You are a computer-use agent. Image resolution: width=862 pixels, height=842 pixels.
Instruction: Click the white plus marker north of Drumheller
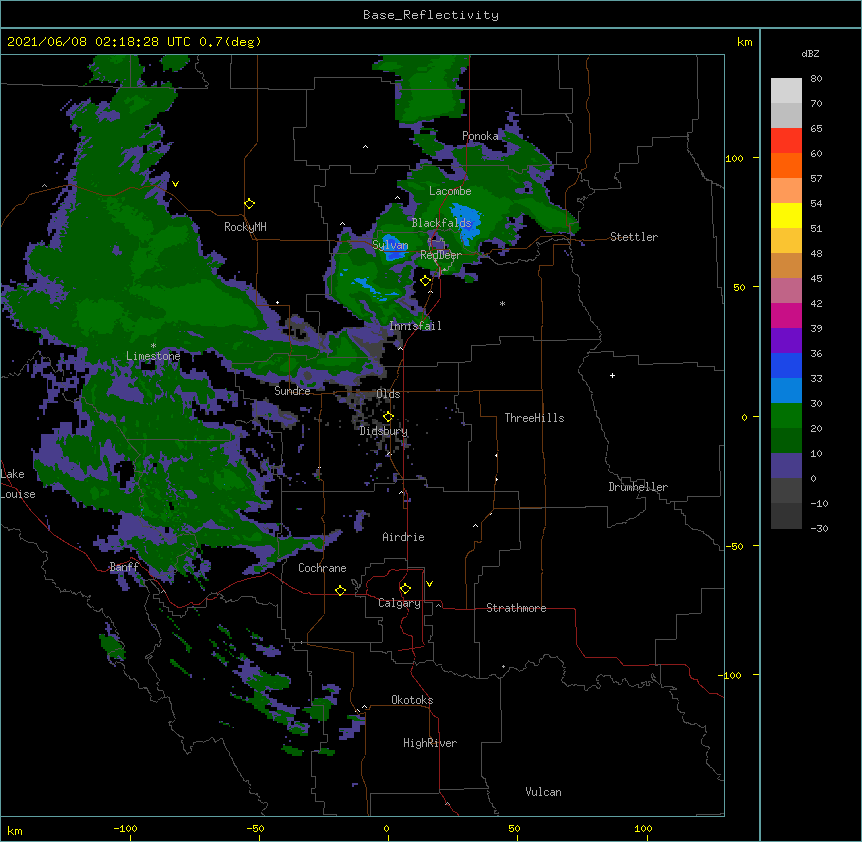tap(612, 375)
